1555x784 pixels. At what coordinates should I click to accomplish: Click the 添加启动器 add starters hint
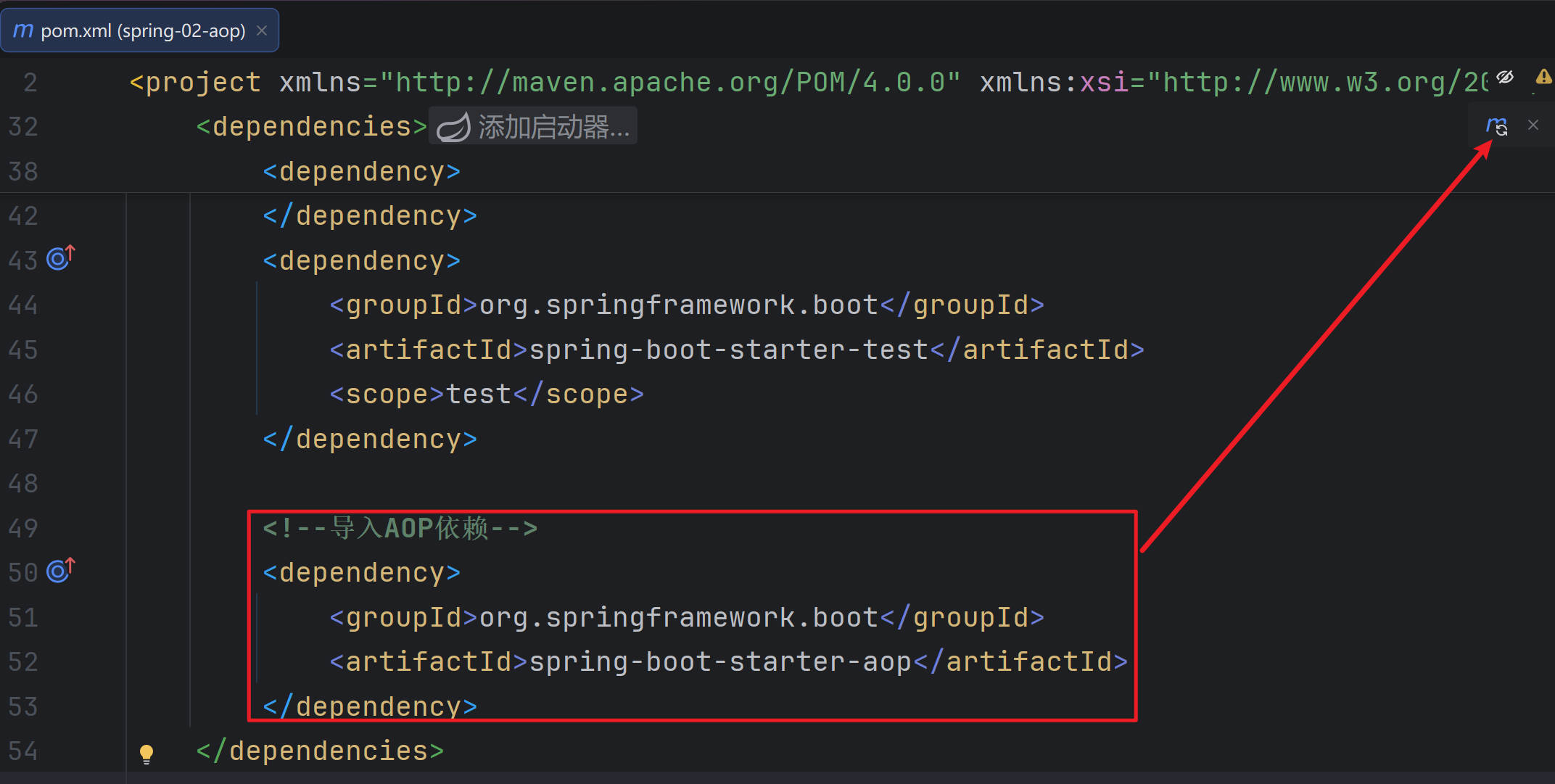[x=553, y=127]
